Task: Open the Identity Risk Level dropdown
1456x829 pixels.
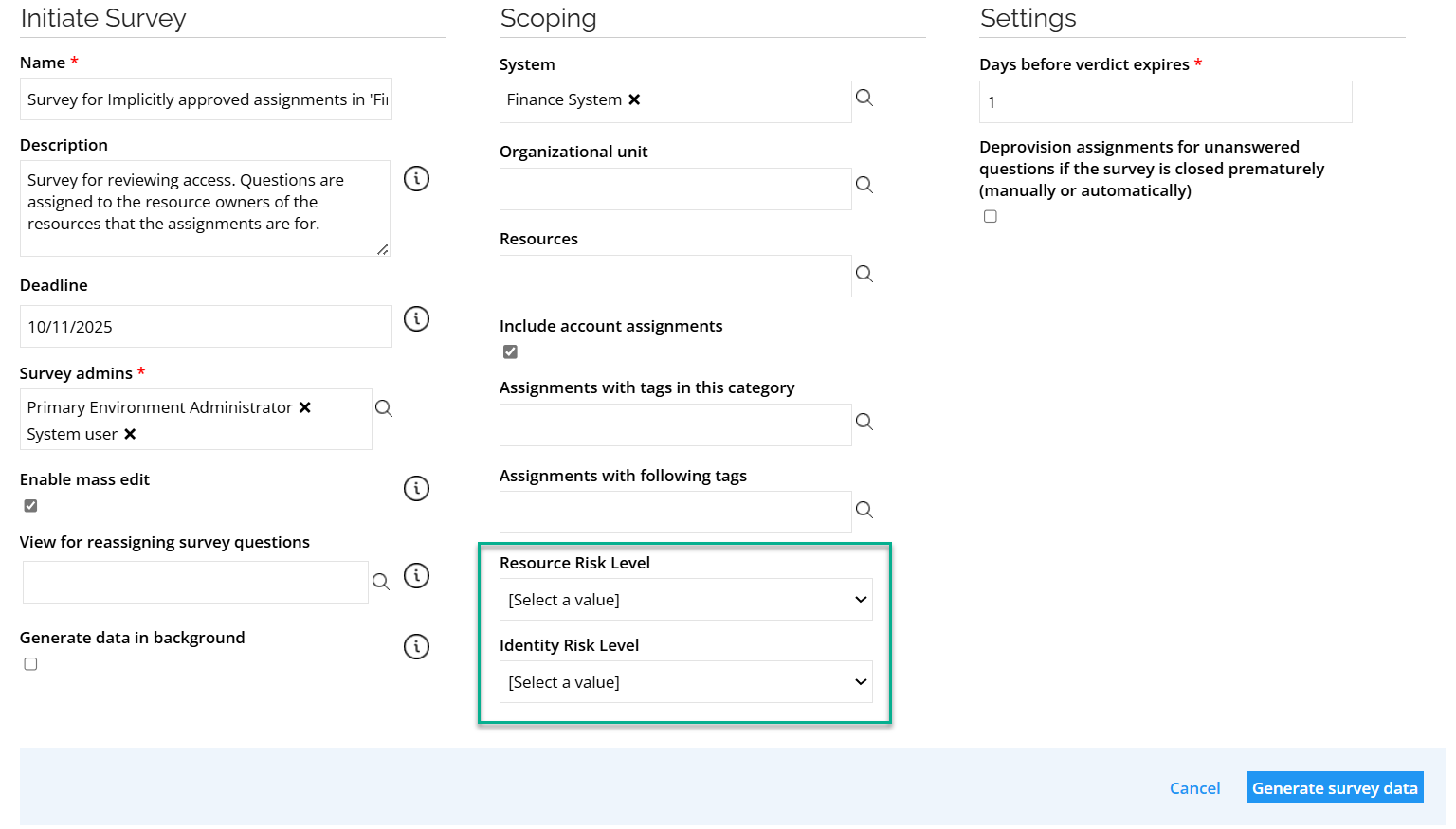Action: pyautogui.click(x=685, y=682)
